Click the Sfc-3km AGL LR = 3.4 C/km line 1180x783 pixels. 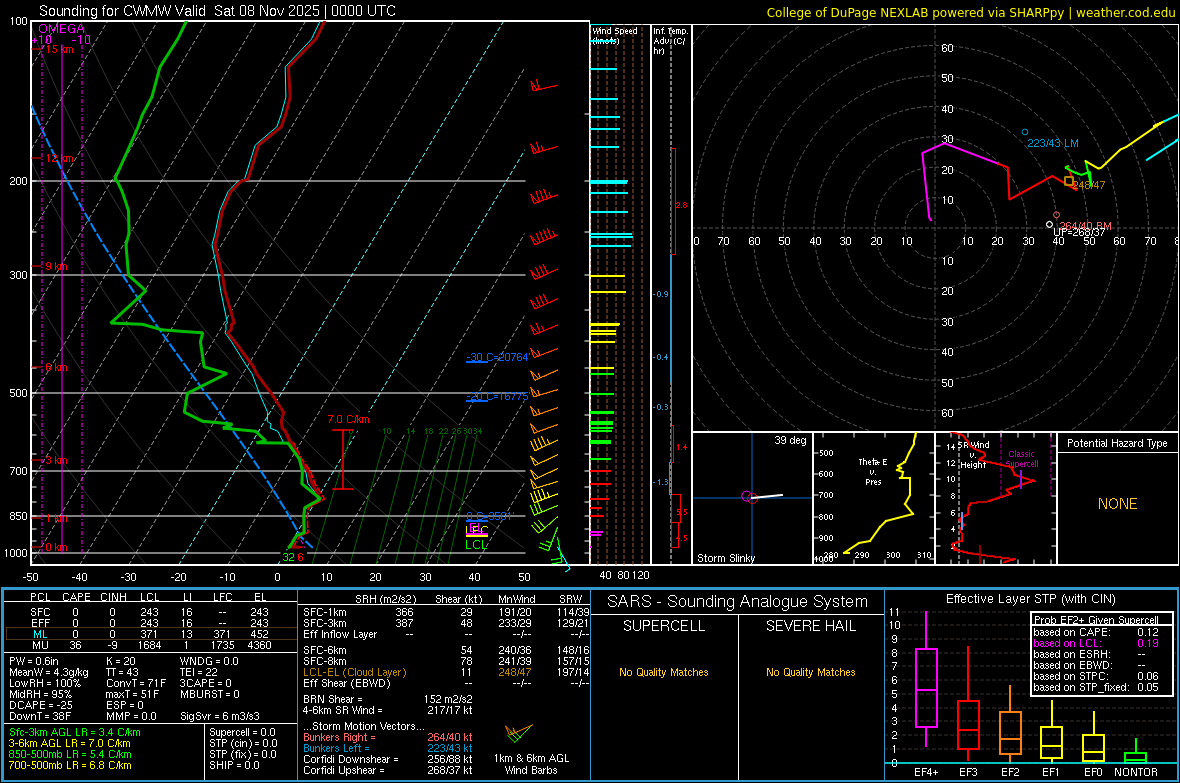(75, 732)
